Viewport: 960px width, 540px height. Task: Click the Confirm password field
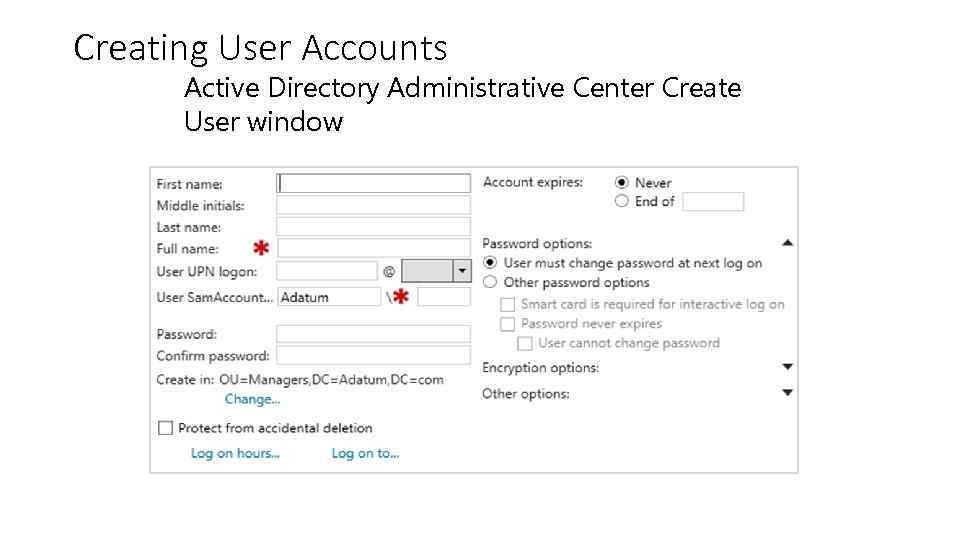[373, 355]
